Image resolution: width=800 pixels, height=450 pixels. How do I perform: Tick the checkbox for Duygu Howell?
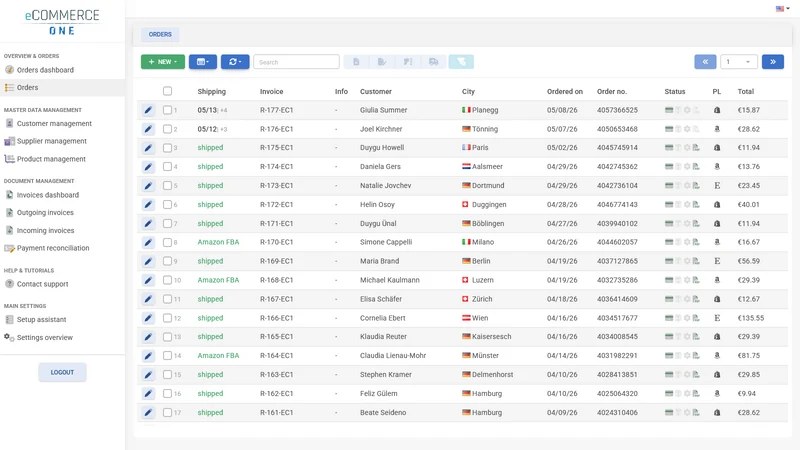tap(167, 148)
